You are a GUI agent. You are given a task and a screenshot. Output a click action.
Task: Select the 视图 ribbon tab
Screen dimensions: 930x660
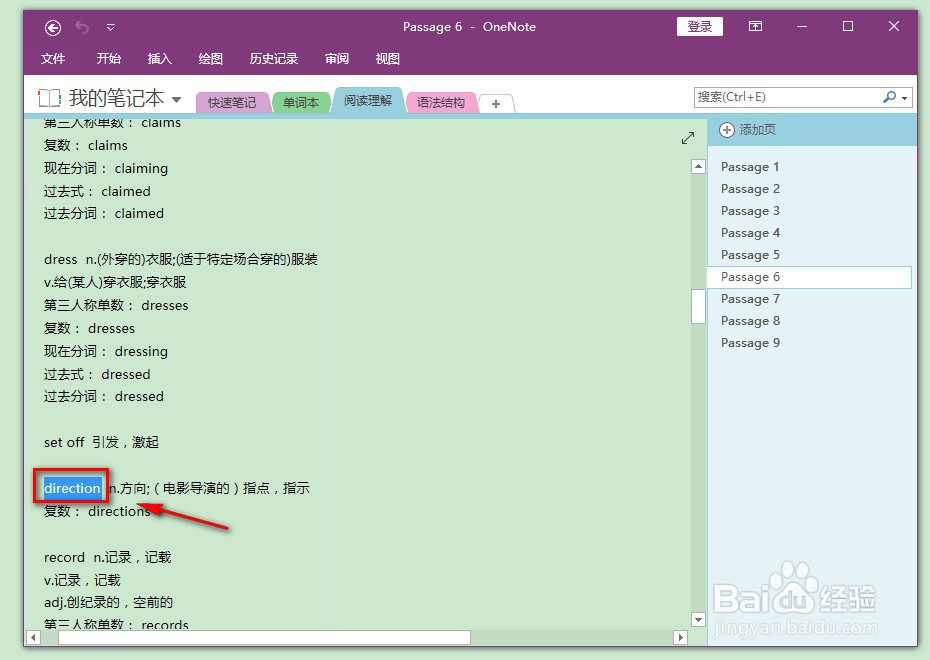(387, 59)
